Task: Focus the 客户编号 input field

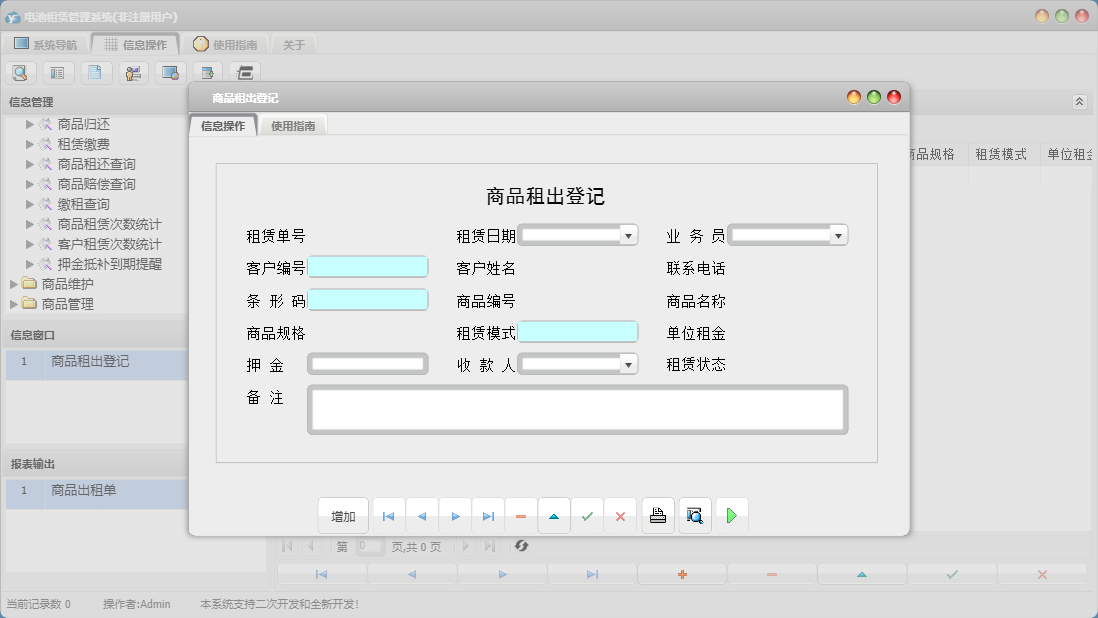Action: pyautogui.click(x=368, y=267)
